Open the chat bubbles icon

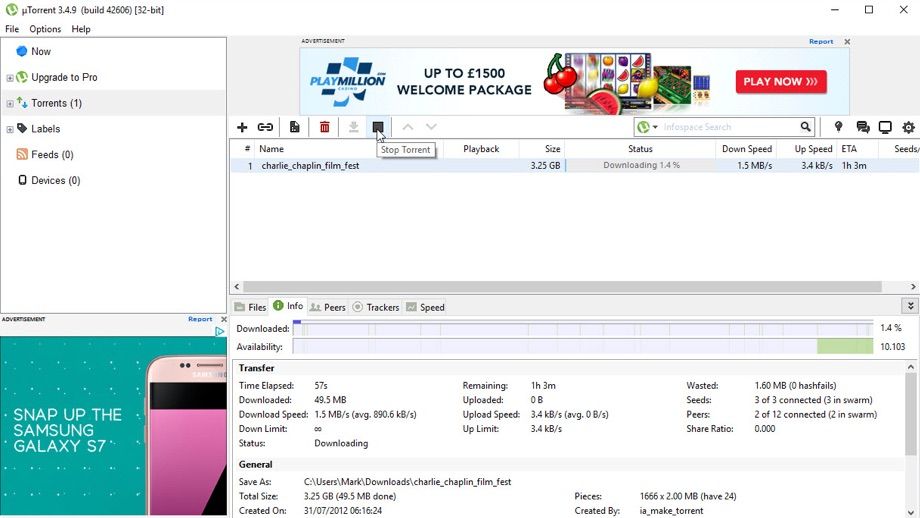click(862, 127)
